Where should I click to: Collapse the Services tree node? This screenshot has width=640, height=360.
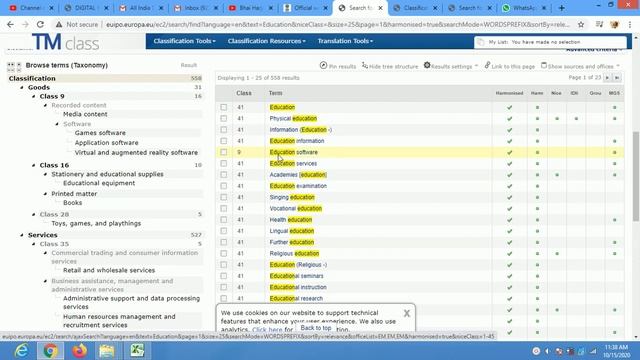[x=22, y=235]
